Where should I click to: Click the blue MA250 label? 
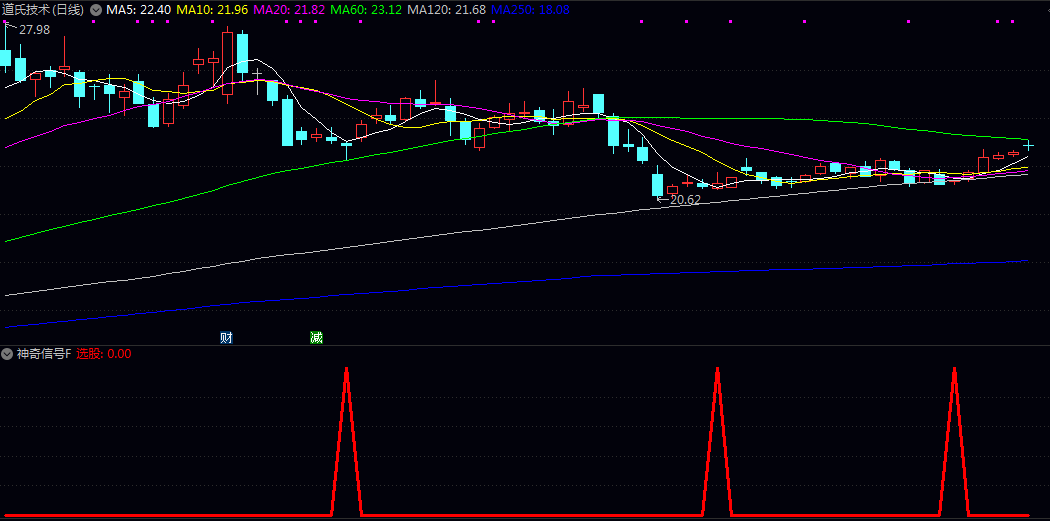click(530, 9)
